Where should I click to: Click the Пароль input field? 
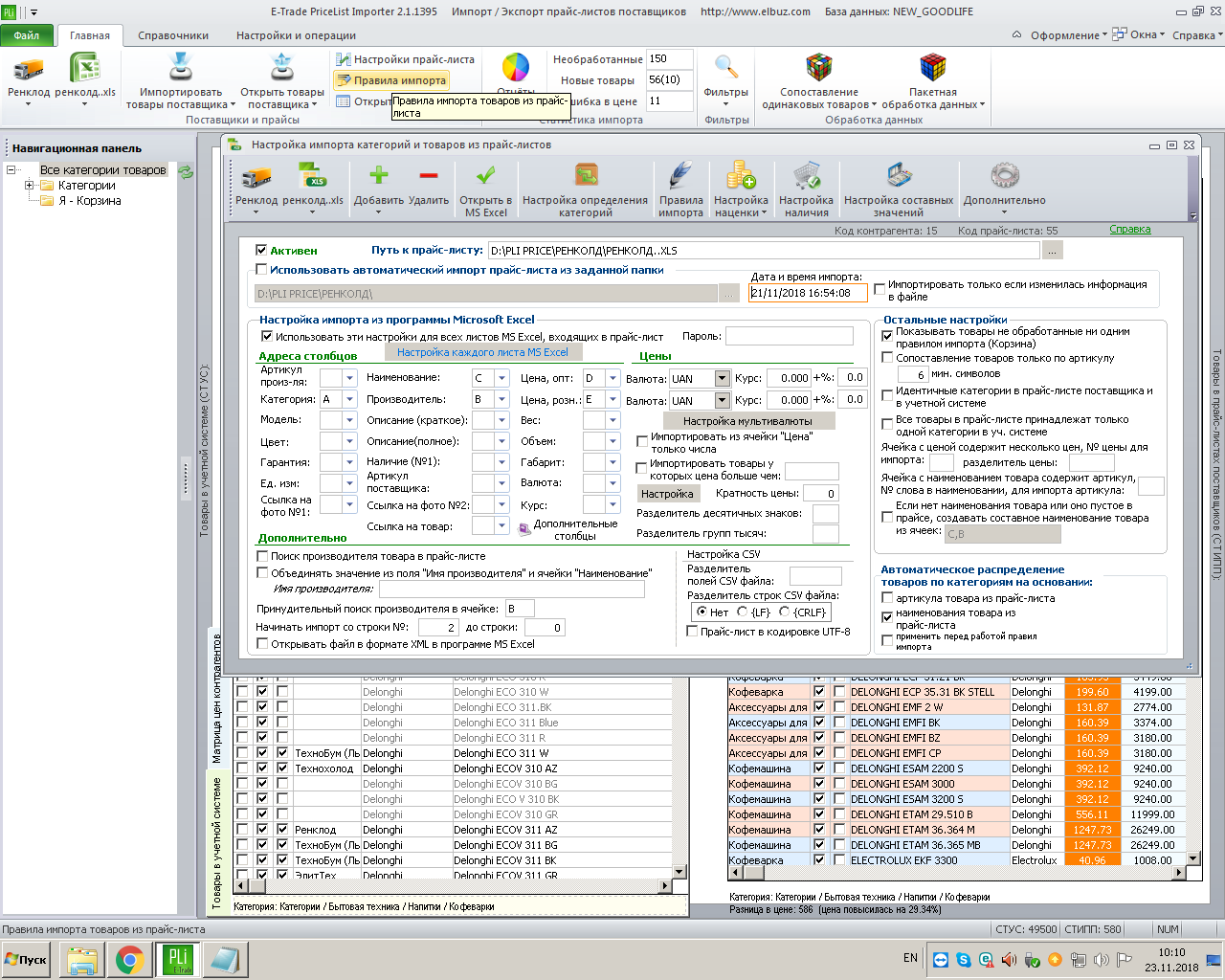click(x=789, y=336)
